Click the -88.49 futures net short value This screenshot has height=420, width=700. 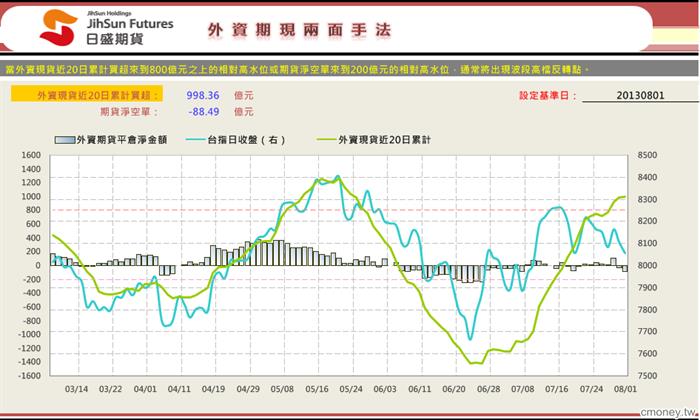pos(204,112)
